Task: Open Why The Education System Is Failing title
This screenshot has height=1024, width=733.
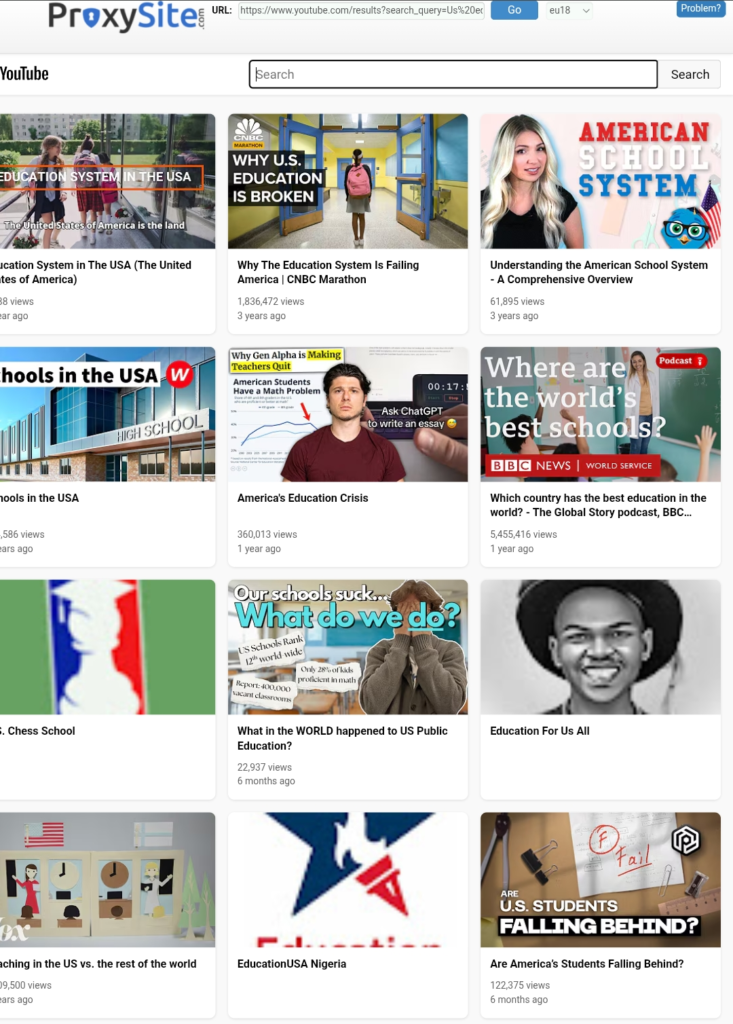Action: [328, 272]
